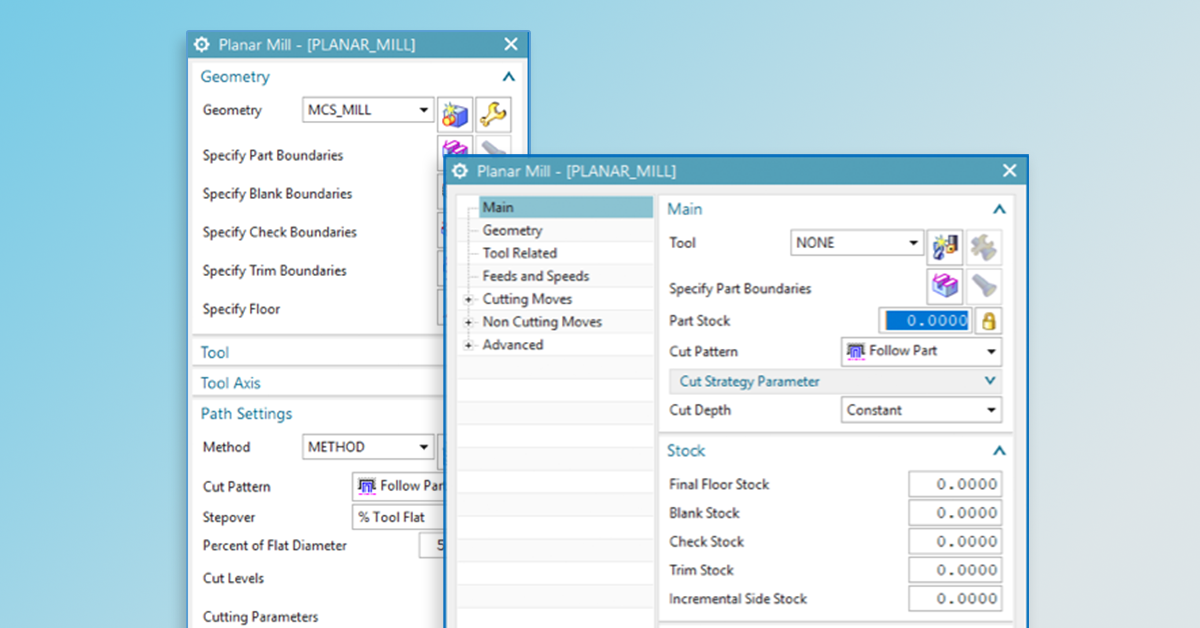
Task: Toggle the Part Stock lock icon
Action: [989, 321]
